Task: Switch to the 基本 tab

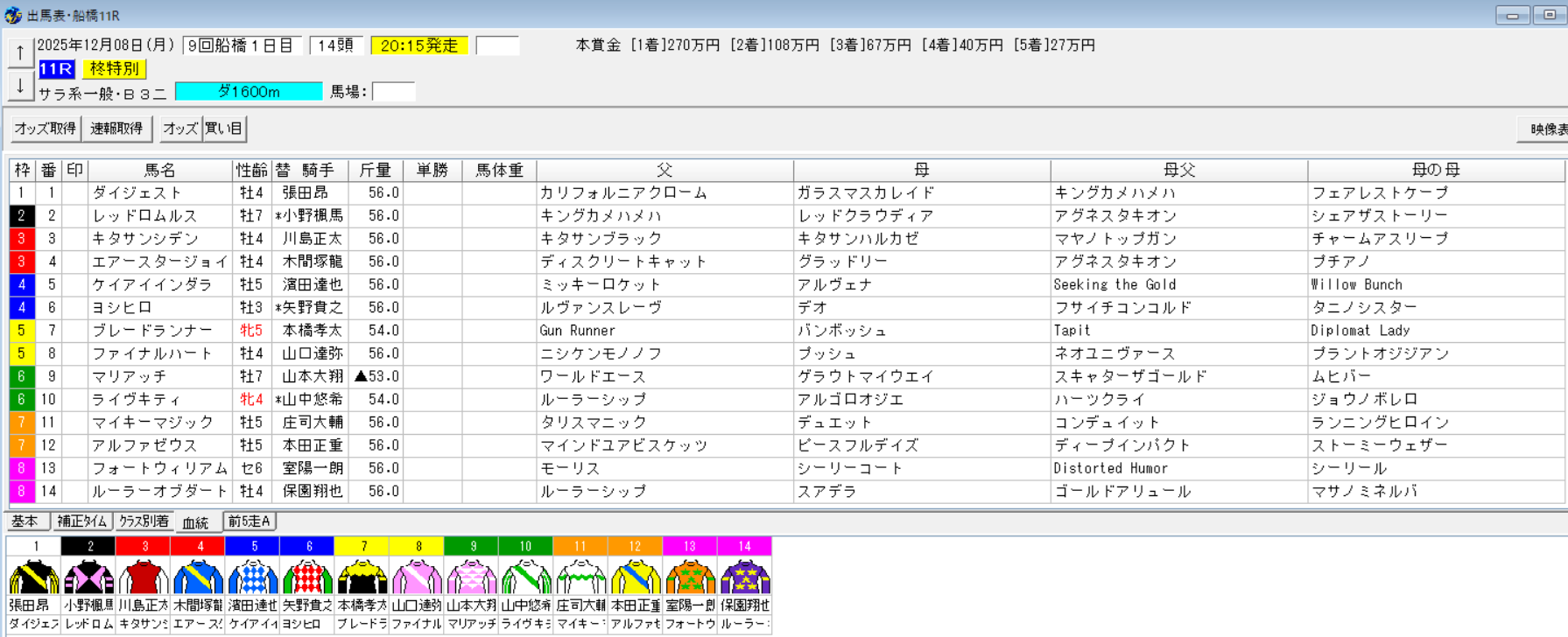Action: click(x=25, y=521)
